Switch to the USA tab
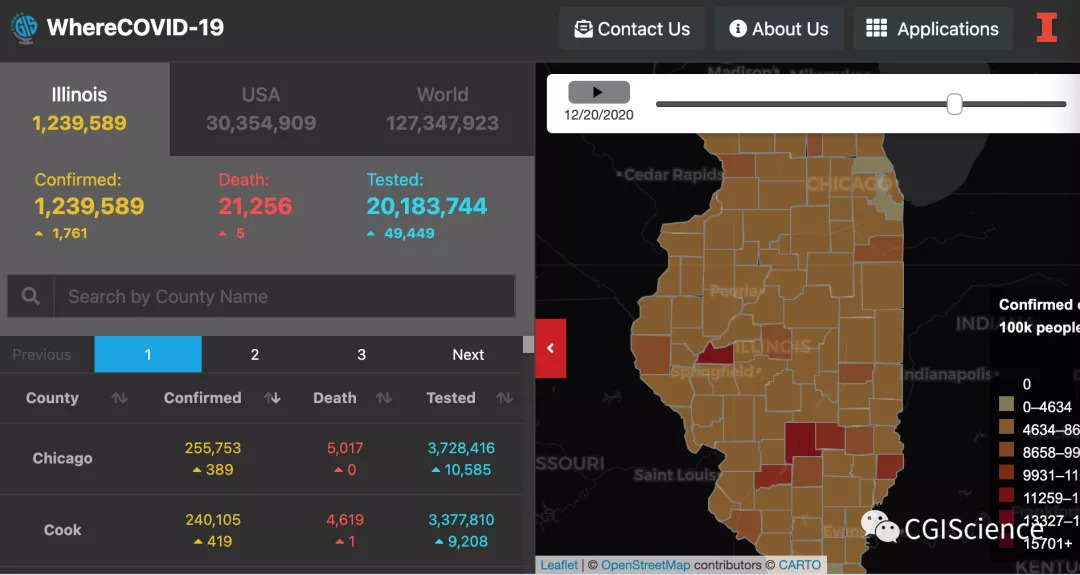This screenshot has width=1080, height=575. coord(261,109)
